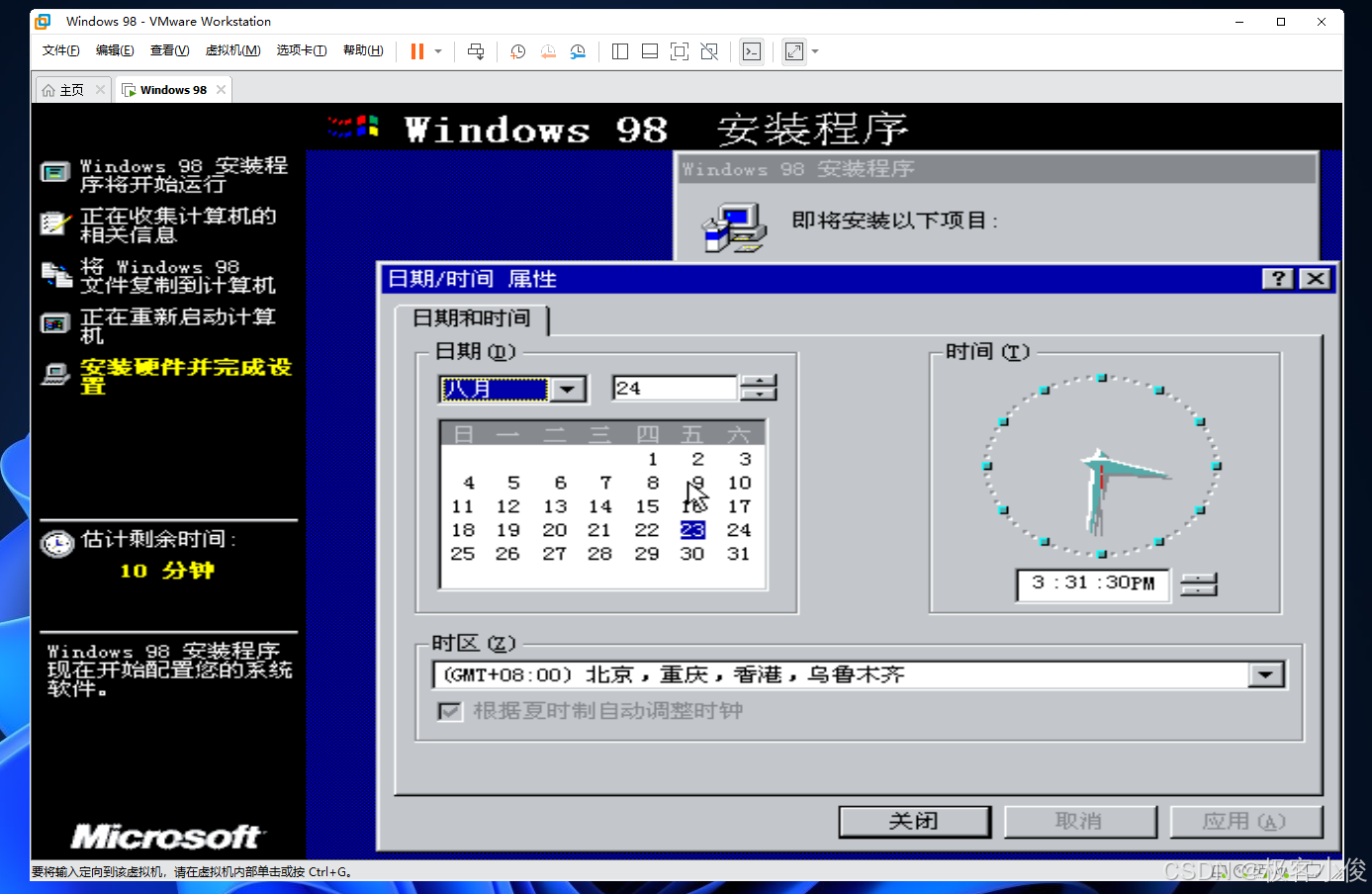The height and width of the screenshot is (894, 1372).
Task: Minimize the VMware Workstation window
Action: pos(1239,22)
